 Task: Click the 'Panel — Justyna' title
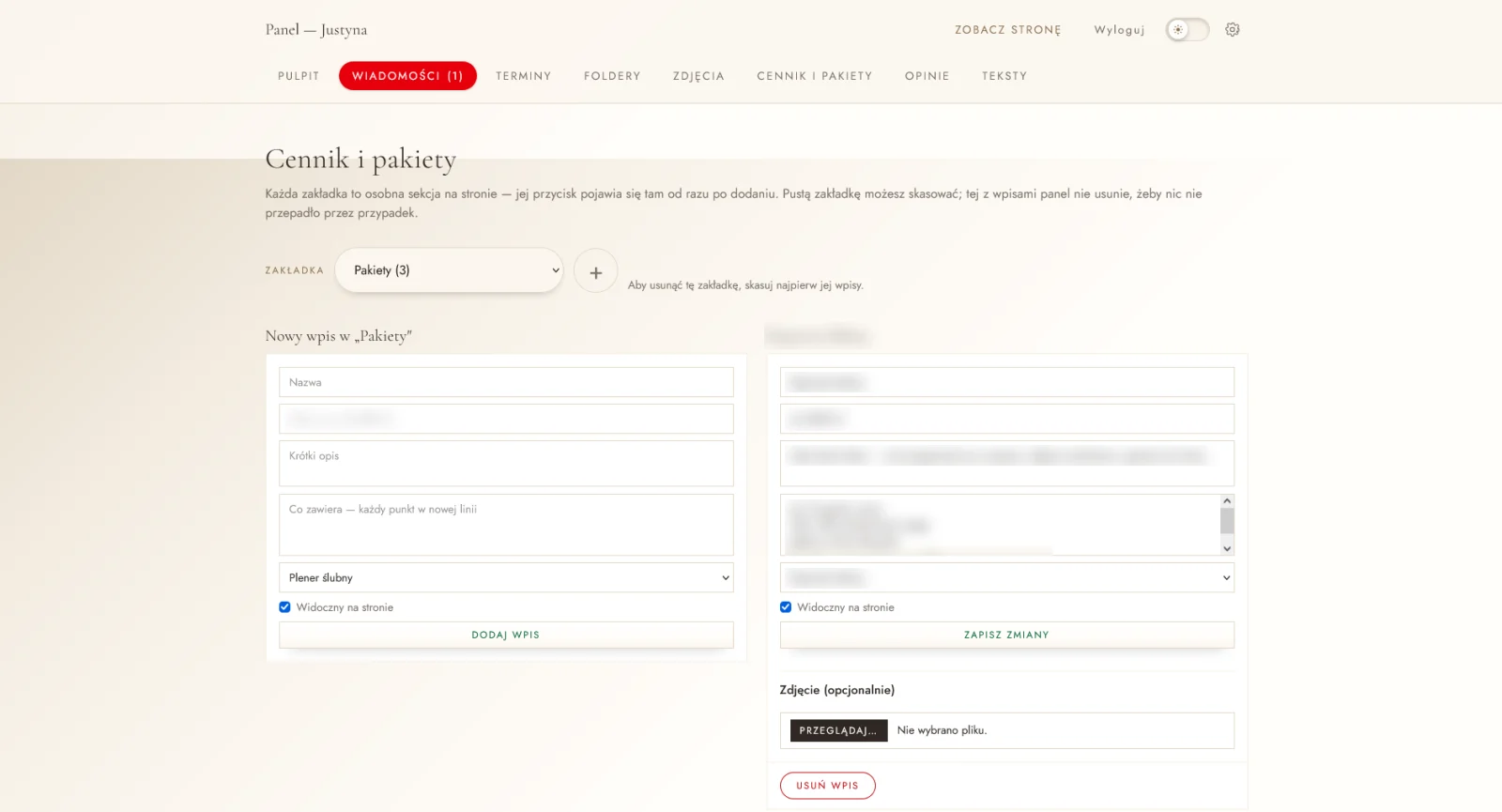[316, 30]
